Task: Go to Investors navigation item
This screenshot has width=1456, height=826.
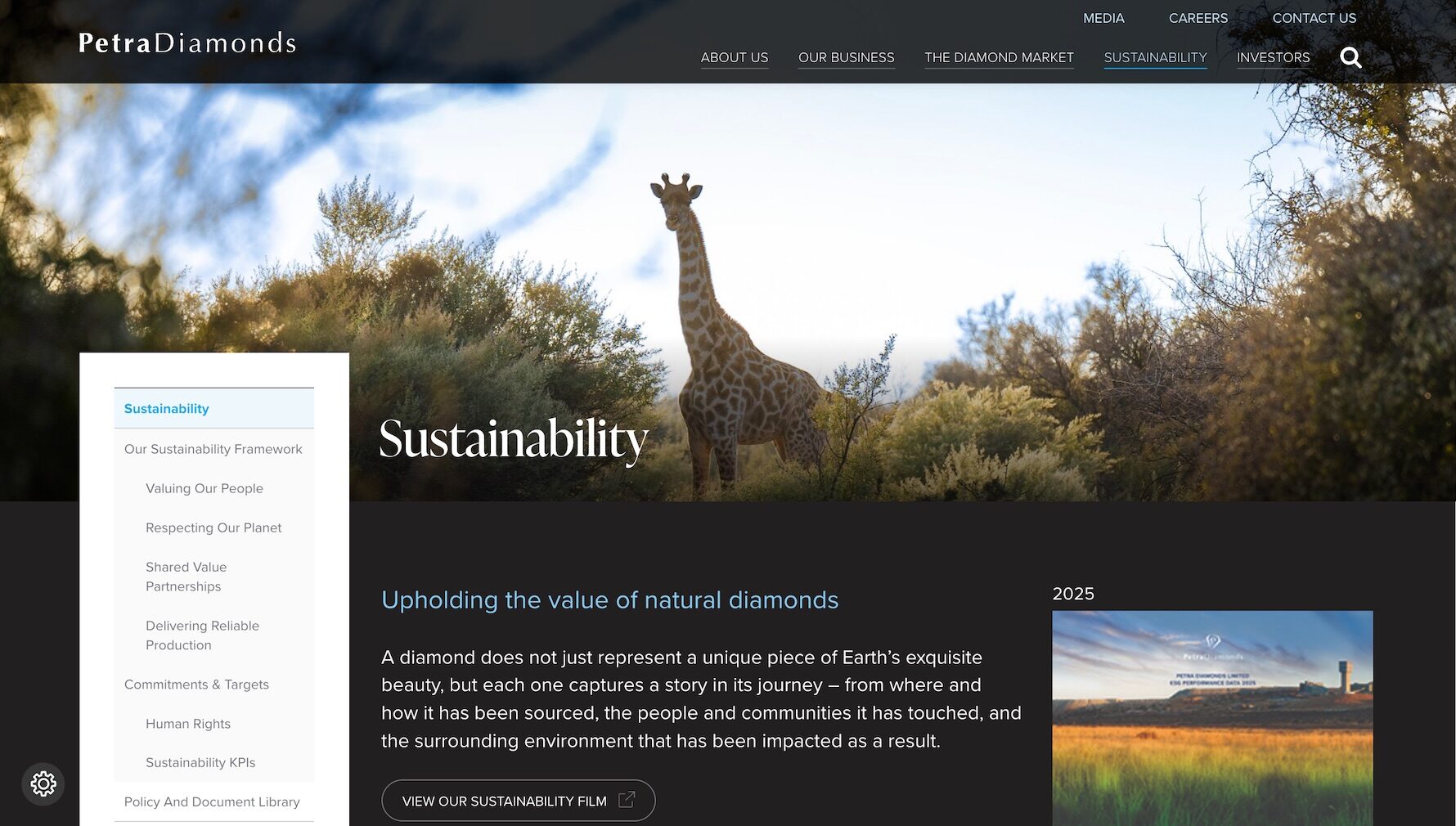Action: (1273, 57)
